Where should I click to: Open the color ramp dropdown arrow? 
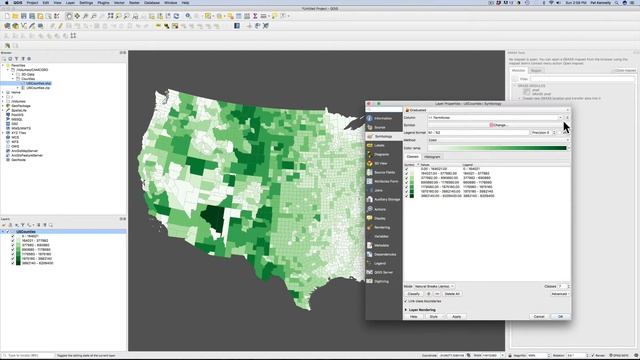tap(569, 148)
